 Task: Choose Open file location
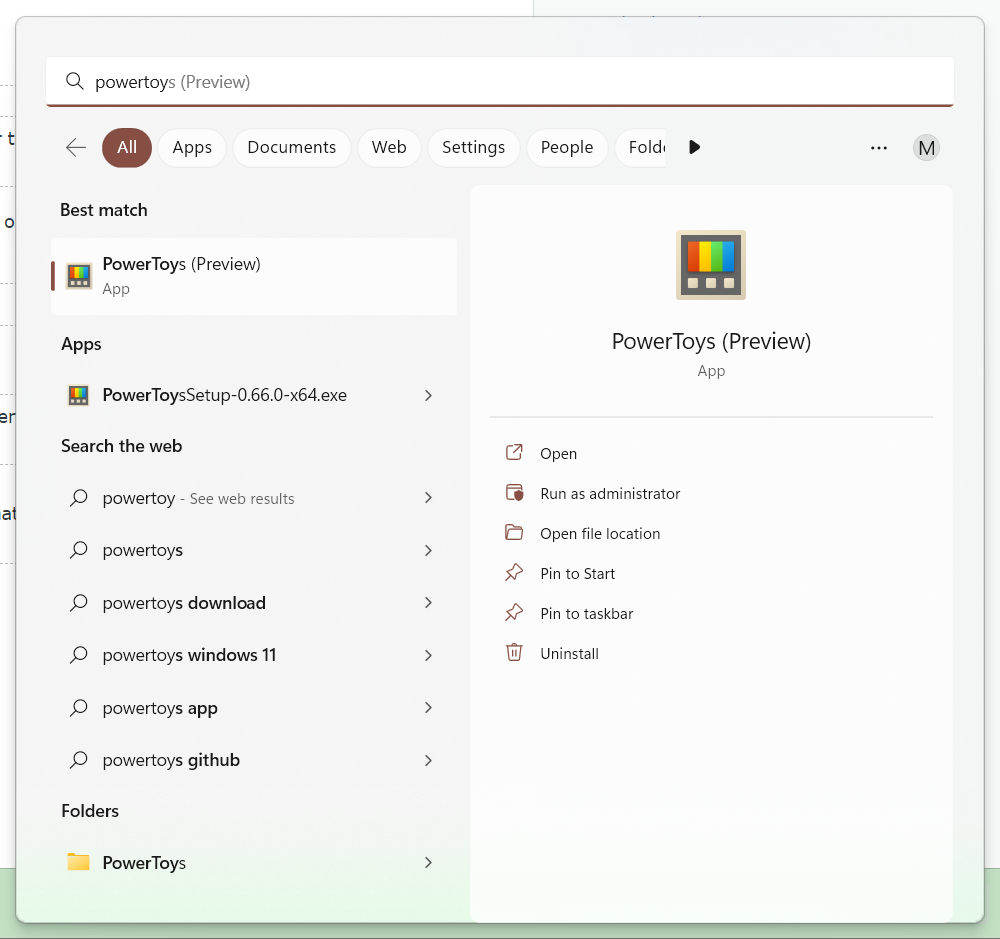[599, 533]
